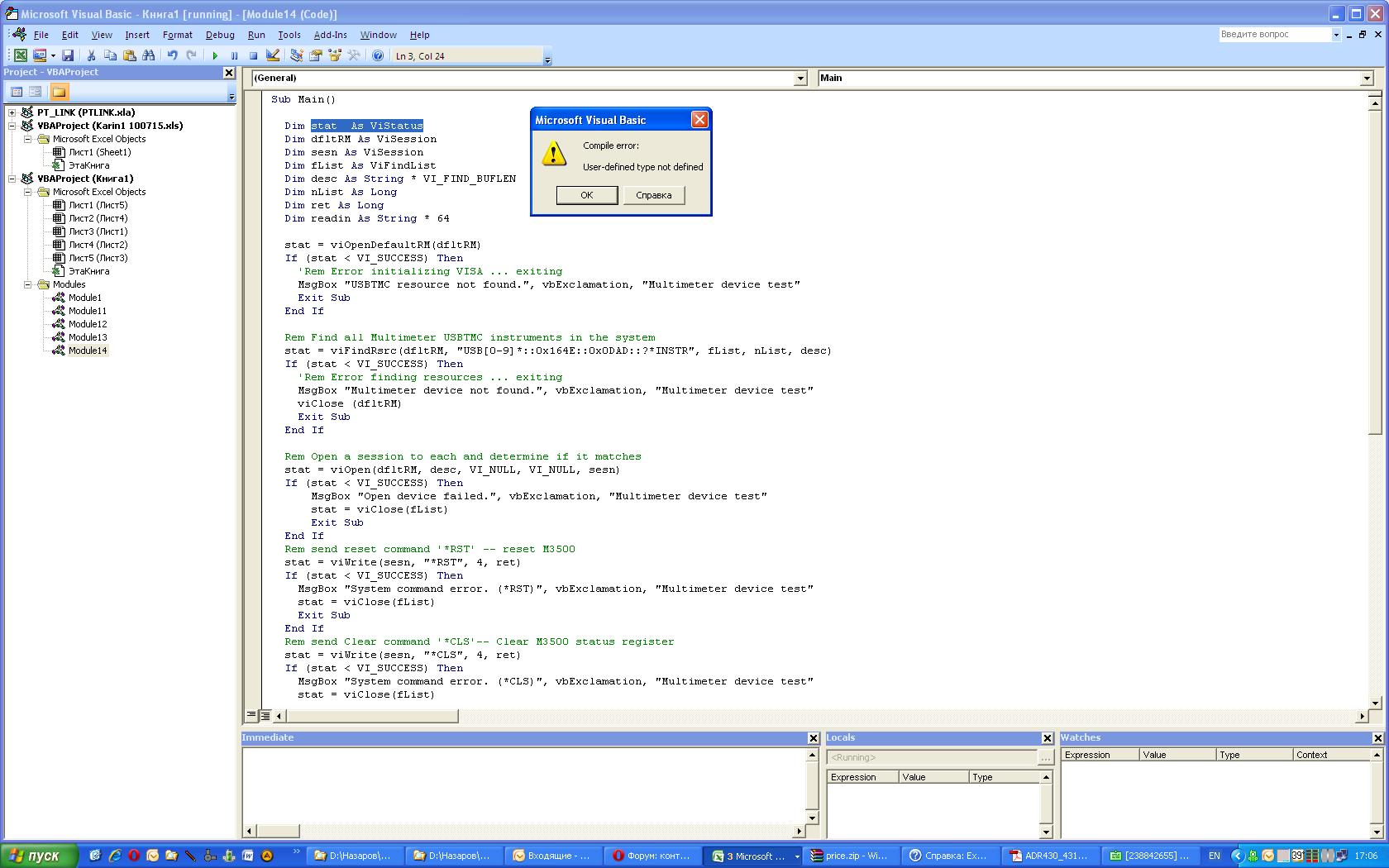Collapse the Modules folder in project tree
Viewport: 1389px width, 868px height.
coord(27,284)
